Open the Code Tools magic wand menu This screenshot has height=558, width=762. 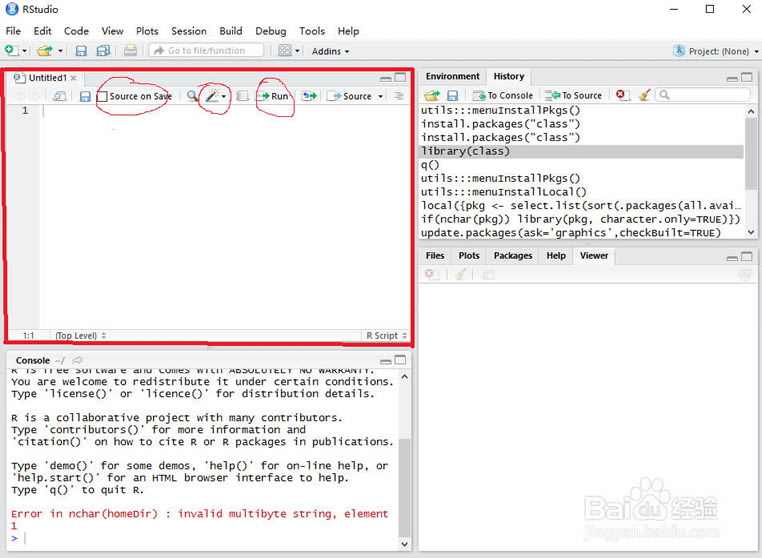click(215, 96)
